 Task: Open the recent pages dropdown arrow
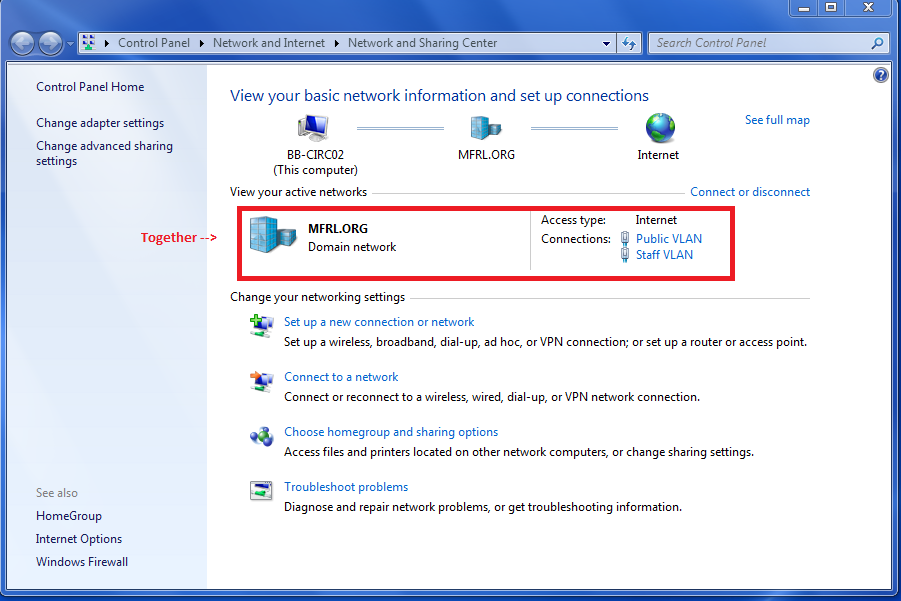click(70, 44)
